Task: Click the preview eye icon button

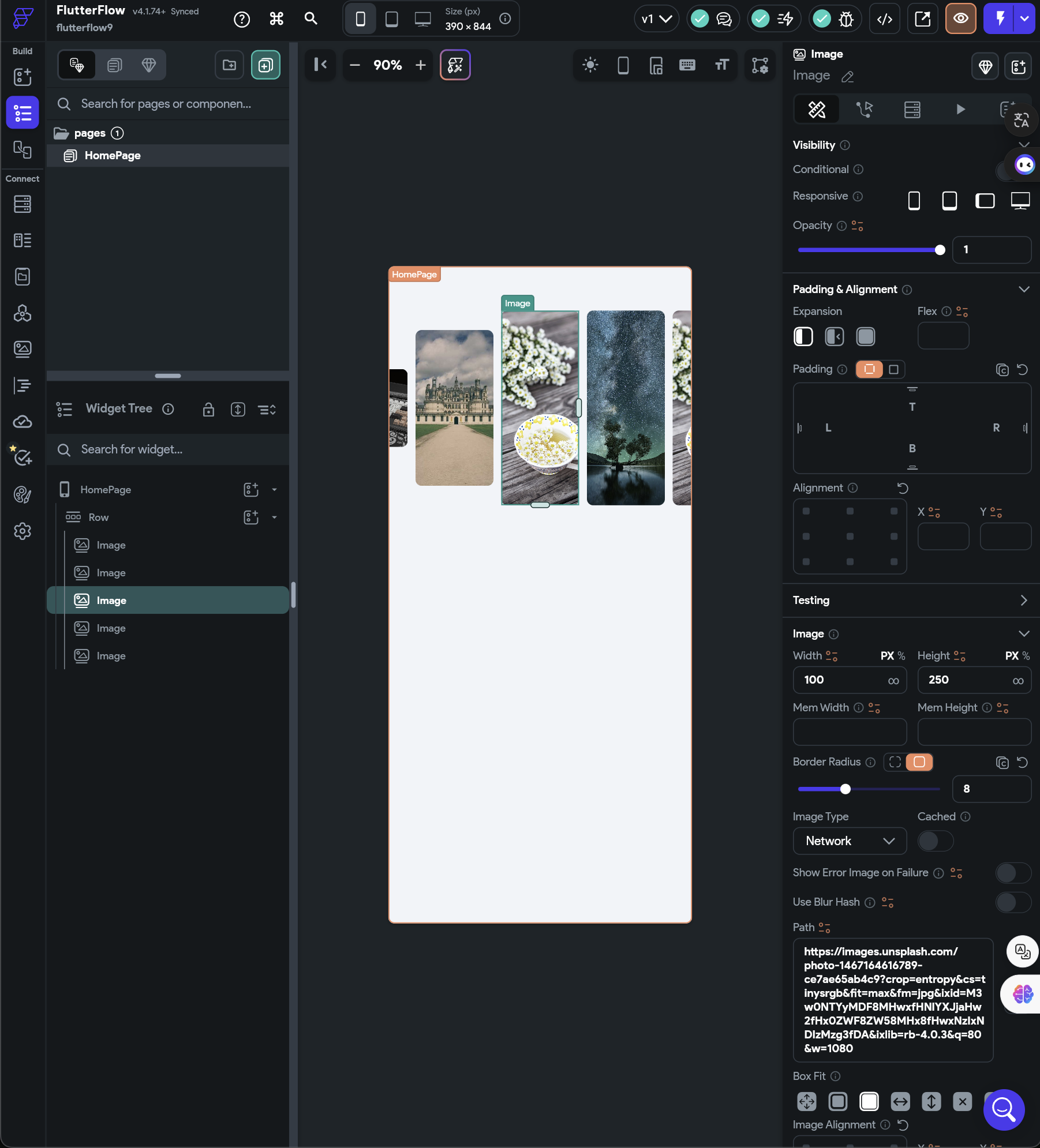Action: click(x=960, y=19)
